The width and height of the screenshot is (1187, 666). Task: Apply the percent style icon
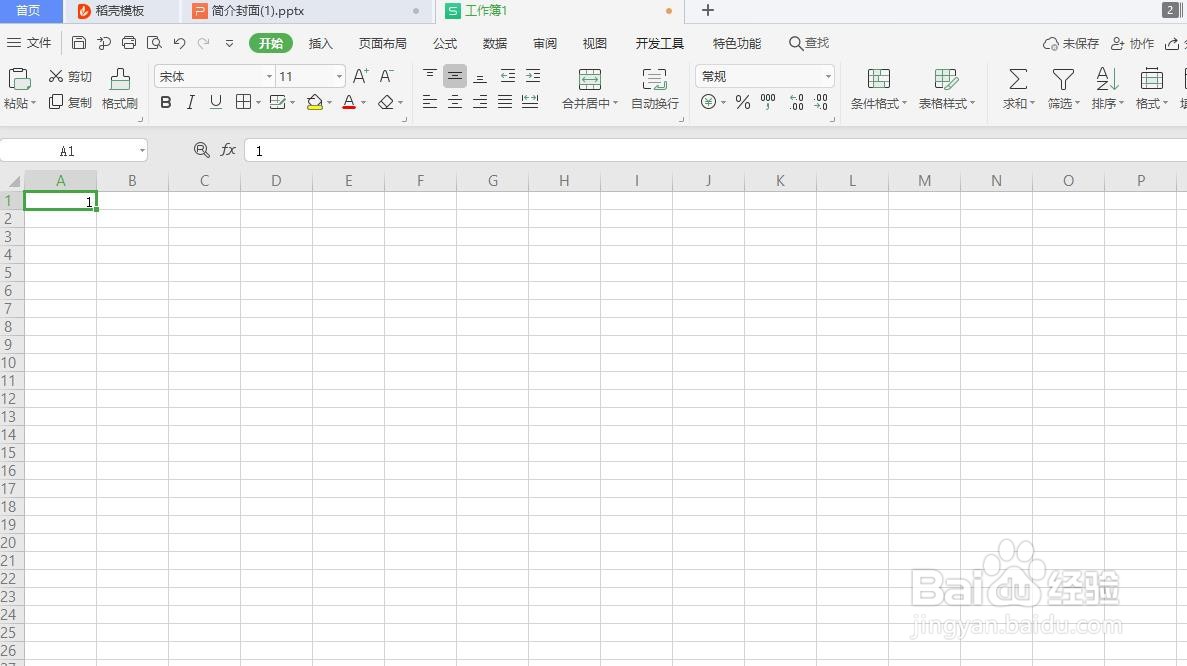click(742, 101)
